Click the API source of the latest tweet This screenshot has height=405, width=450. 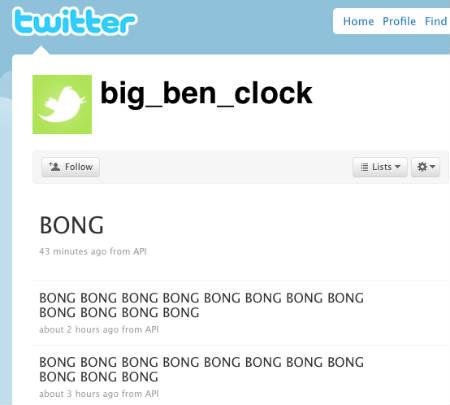140,251
